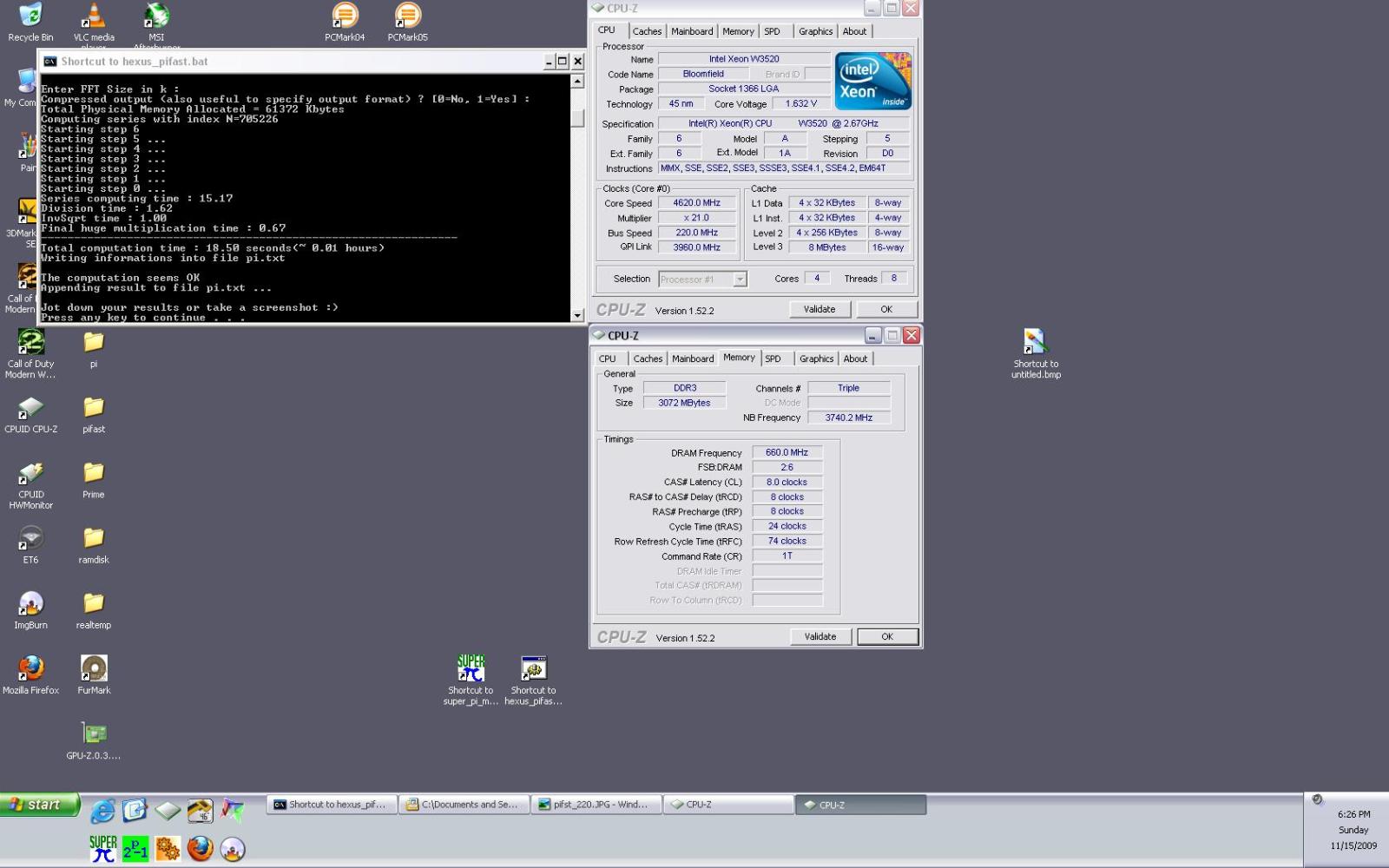The height and width of the screenshot is (868, 1389).
Task: Open SPD tab in upper CPU-Z window
Action: pyautogui.click(x=772, y=31)
